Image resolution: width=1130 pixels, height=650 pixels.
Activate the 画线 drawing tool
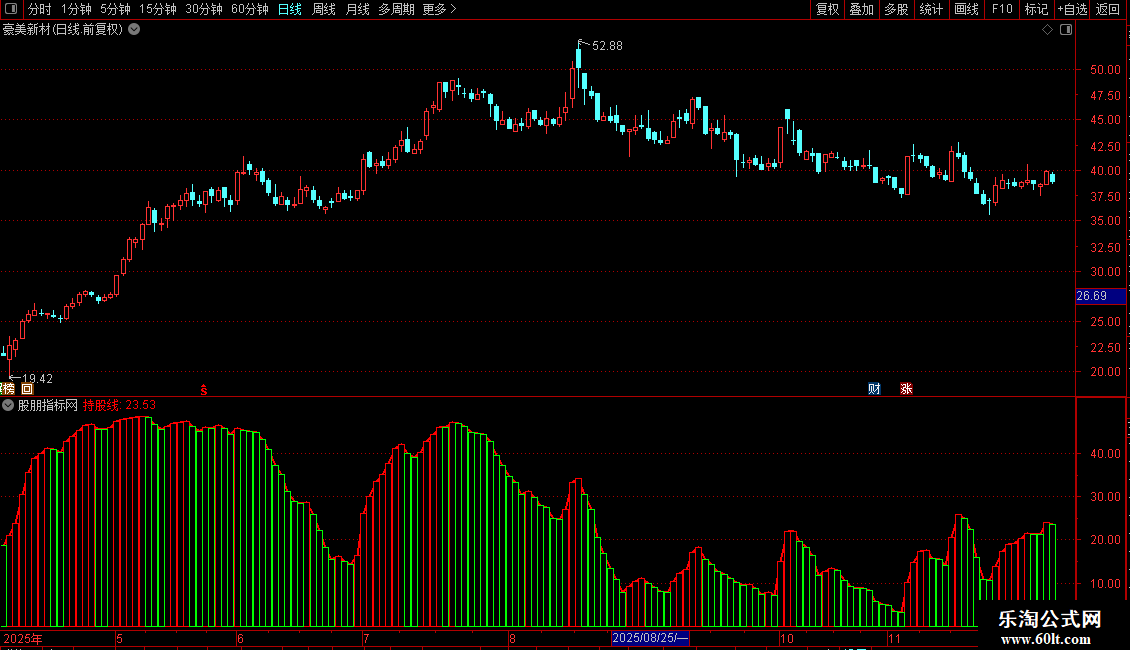tap(966, 9)
